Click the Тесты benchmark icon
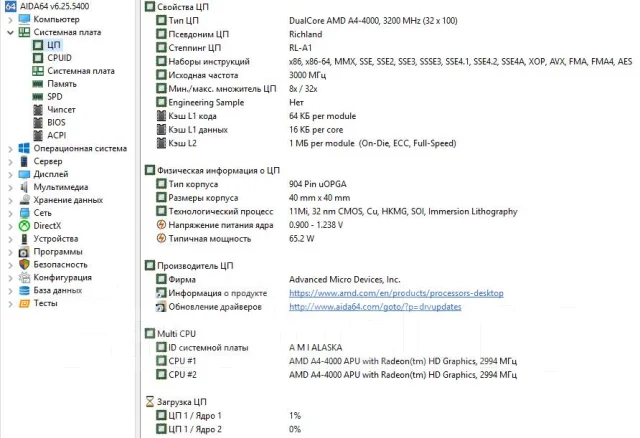Viewport: 640px width, 438px height. [x=24, y=303]
